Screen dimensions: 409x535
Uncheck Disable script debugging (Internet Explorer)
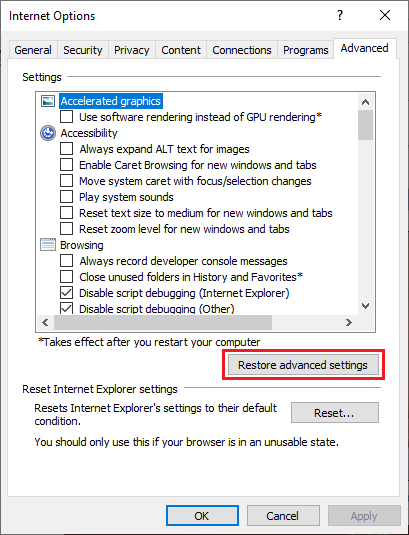[x=67, y=293]
